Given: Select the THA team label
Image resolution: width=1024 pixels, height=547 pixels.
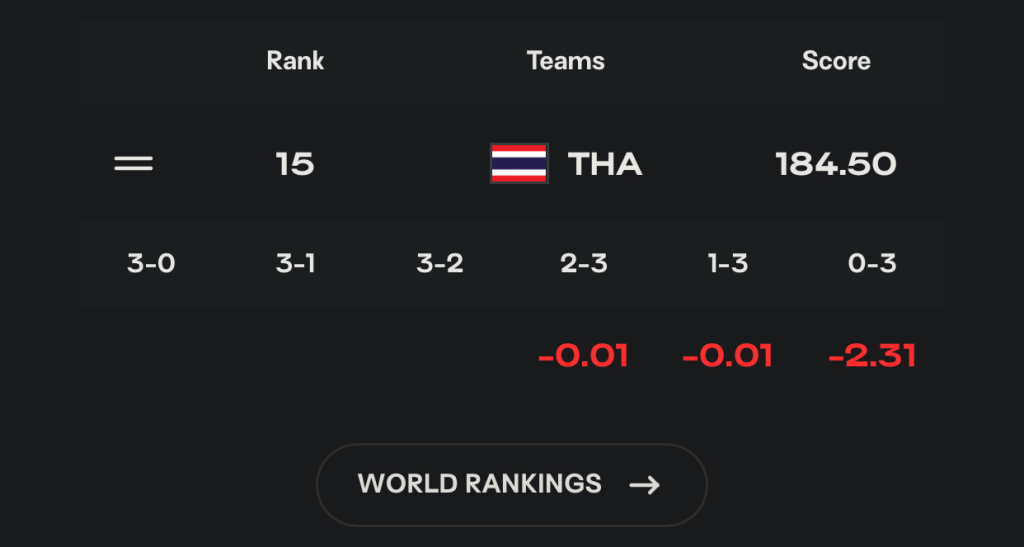Looking at the screenshot, I should click(605, 164).
